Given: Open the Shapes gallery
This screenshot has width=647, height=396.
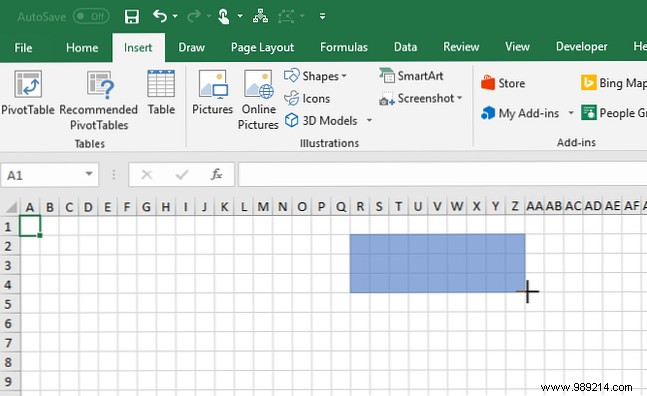Looking at the screenshot, I should click(x=316, y=76).
